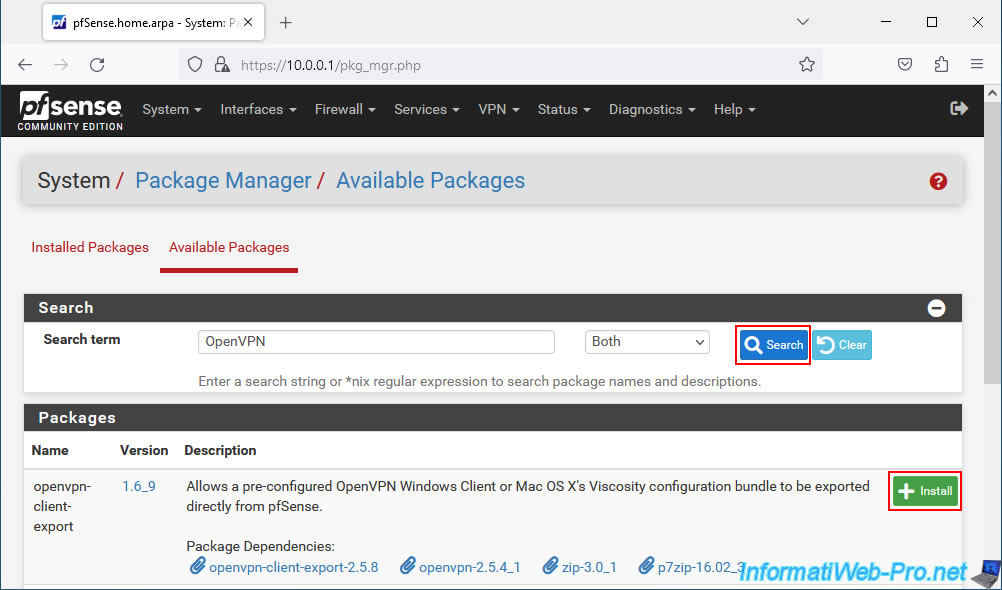Image resolution: width=1002 pixels, height=590 pixels.
Task: Click the Version column header
Action: click(144, 451)
